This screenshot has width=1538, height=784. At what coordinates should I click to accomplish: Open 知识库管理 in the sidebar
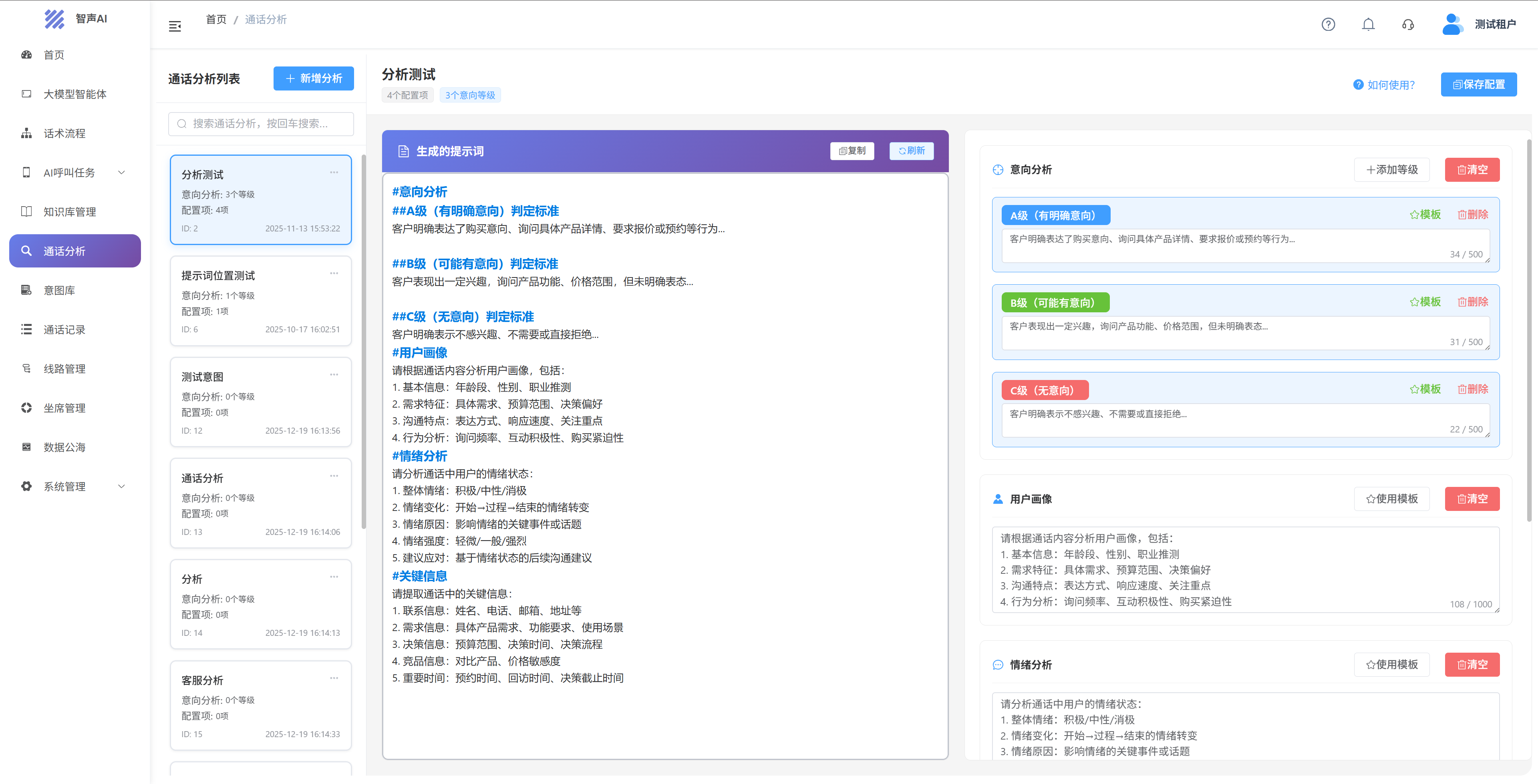point(69,212)
